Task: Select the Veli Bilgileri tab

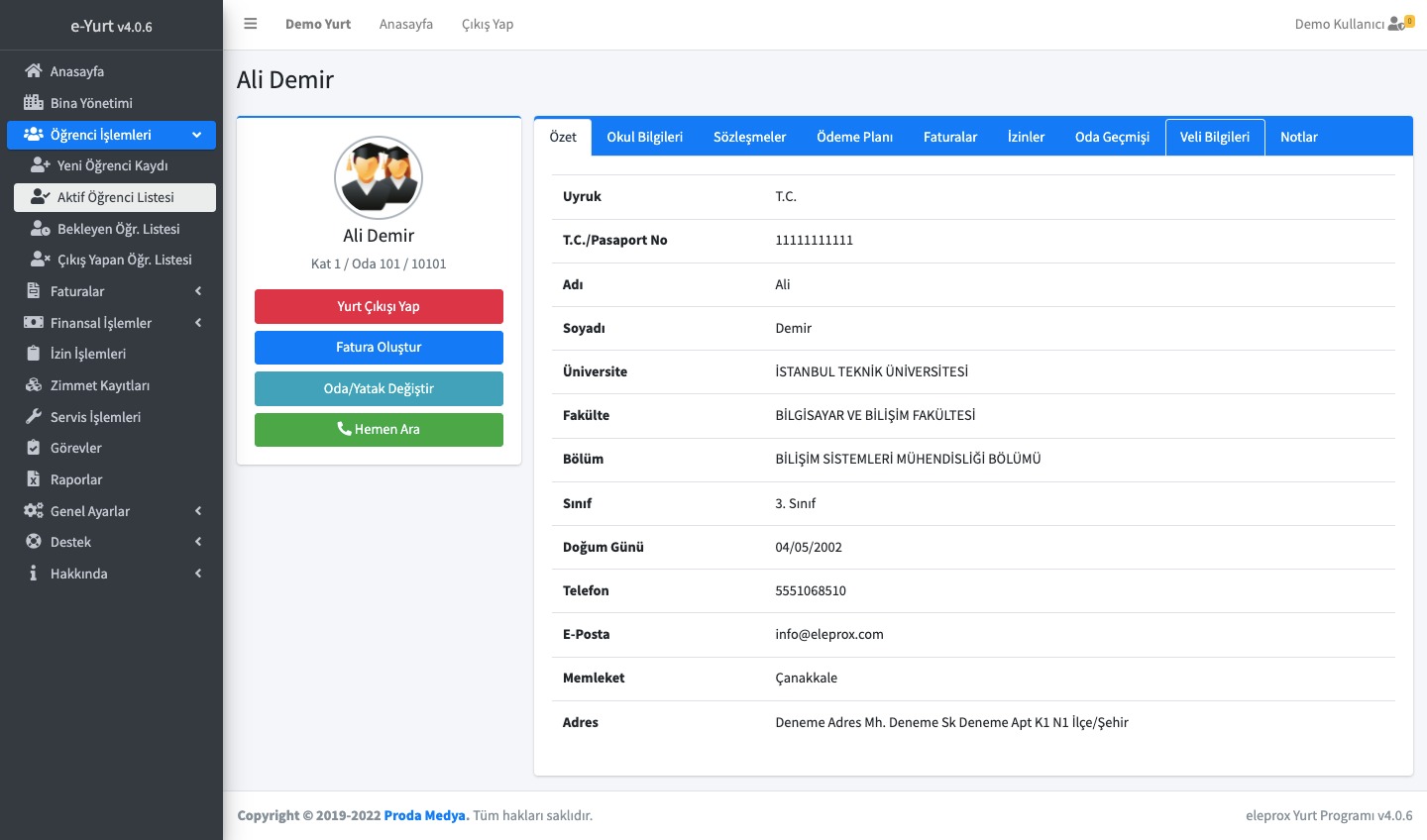Action: [x=1214, y=137]
